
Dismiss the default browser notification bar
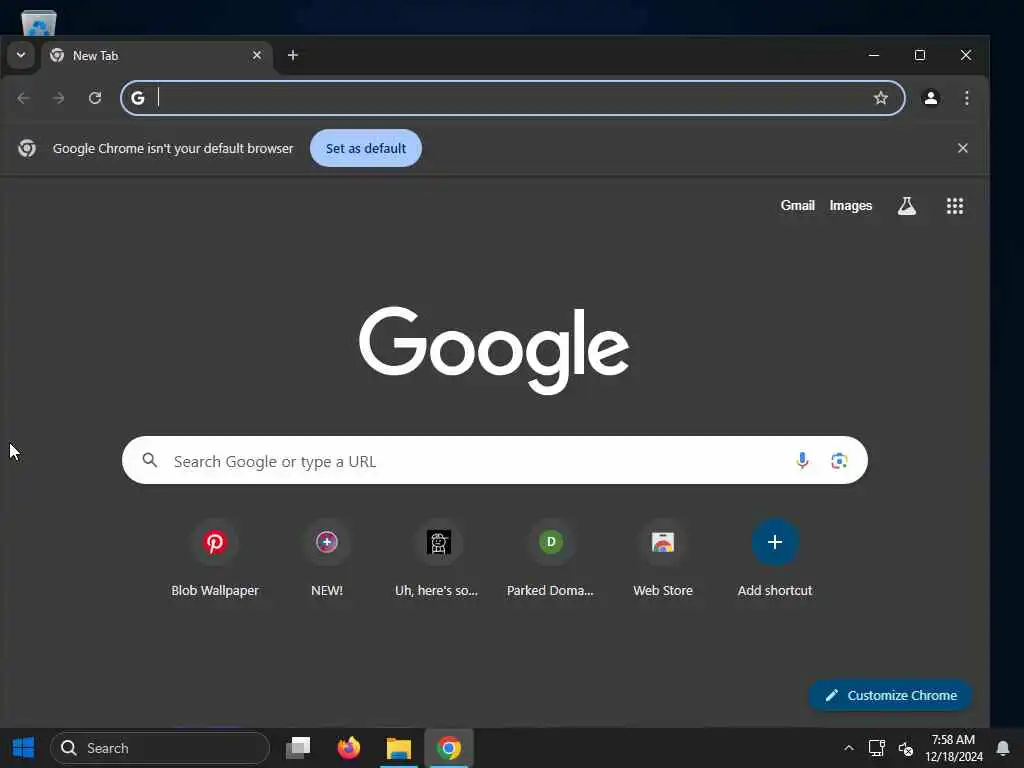(x=963, y=148)
